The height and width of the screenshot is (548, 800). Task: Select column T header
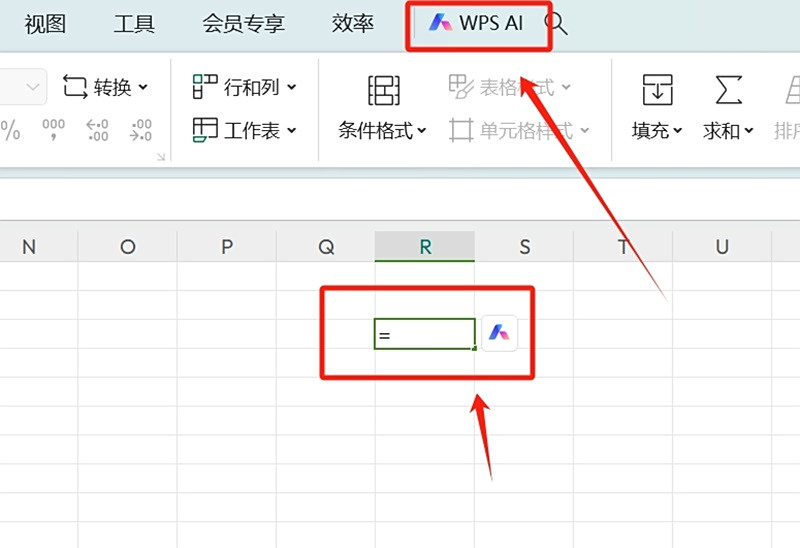pos(623,247)
